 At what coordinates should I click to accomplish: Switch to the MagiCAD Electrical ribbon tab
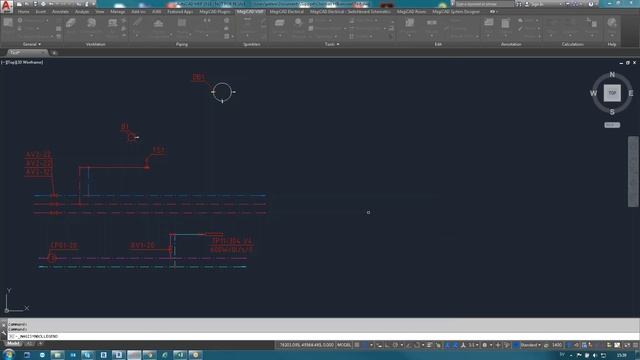(287, 12)
